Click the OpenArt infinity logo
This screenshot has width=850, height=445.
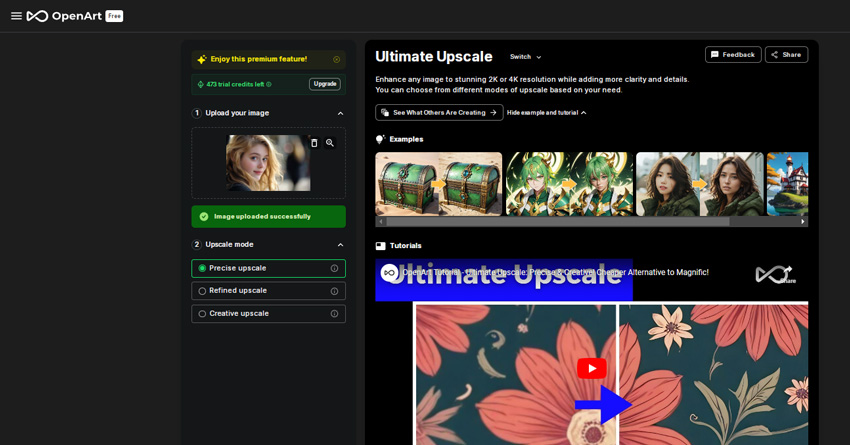click(x=37, y=16)
